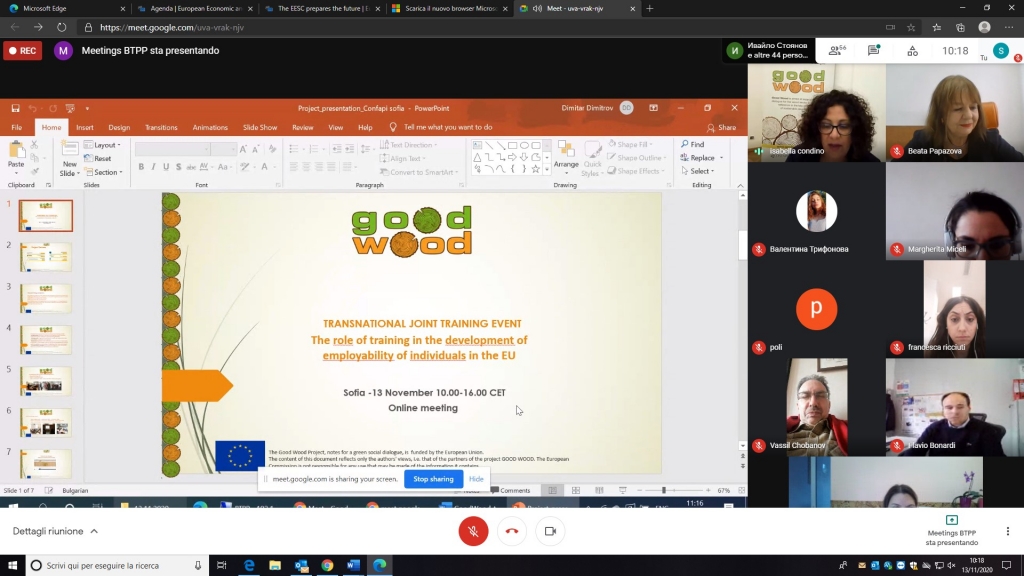The height and width of the screenshot is (576, 1024).
Task: Click Find in Editing group
Action: [692, 144]
